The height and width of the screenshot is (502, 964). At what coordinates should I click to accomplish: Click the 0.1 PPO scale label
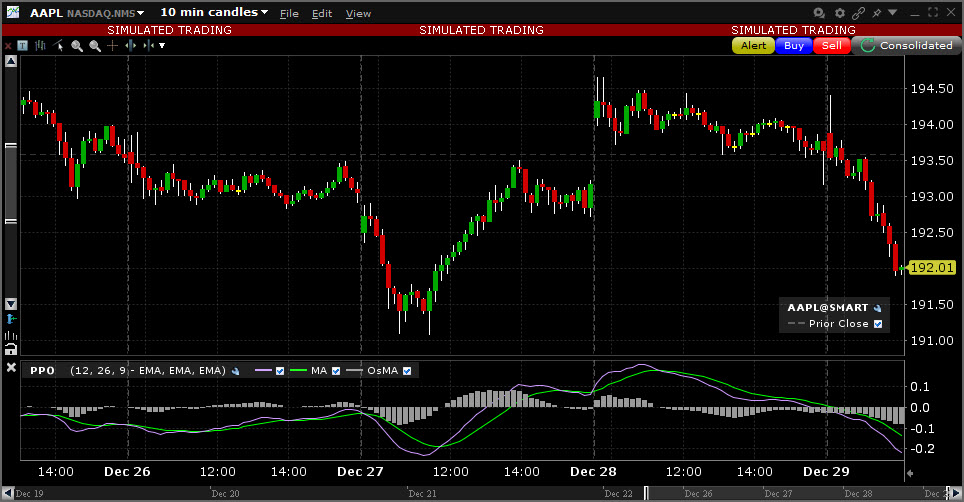(x=920, y=386)
